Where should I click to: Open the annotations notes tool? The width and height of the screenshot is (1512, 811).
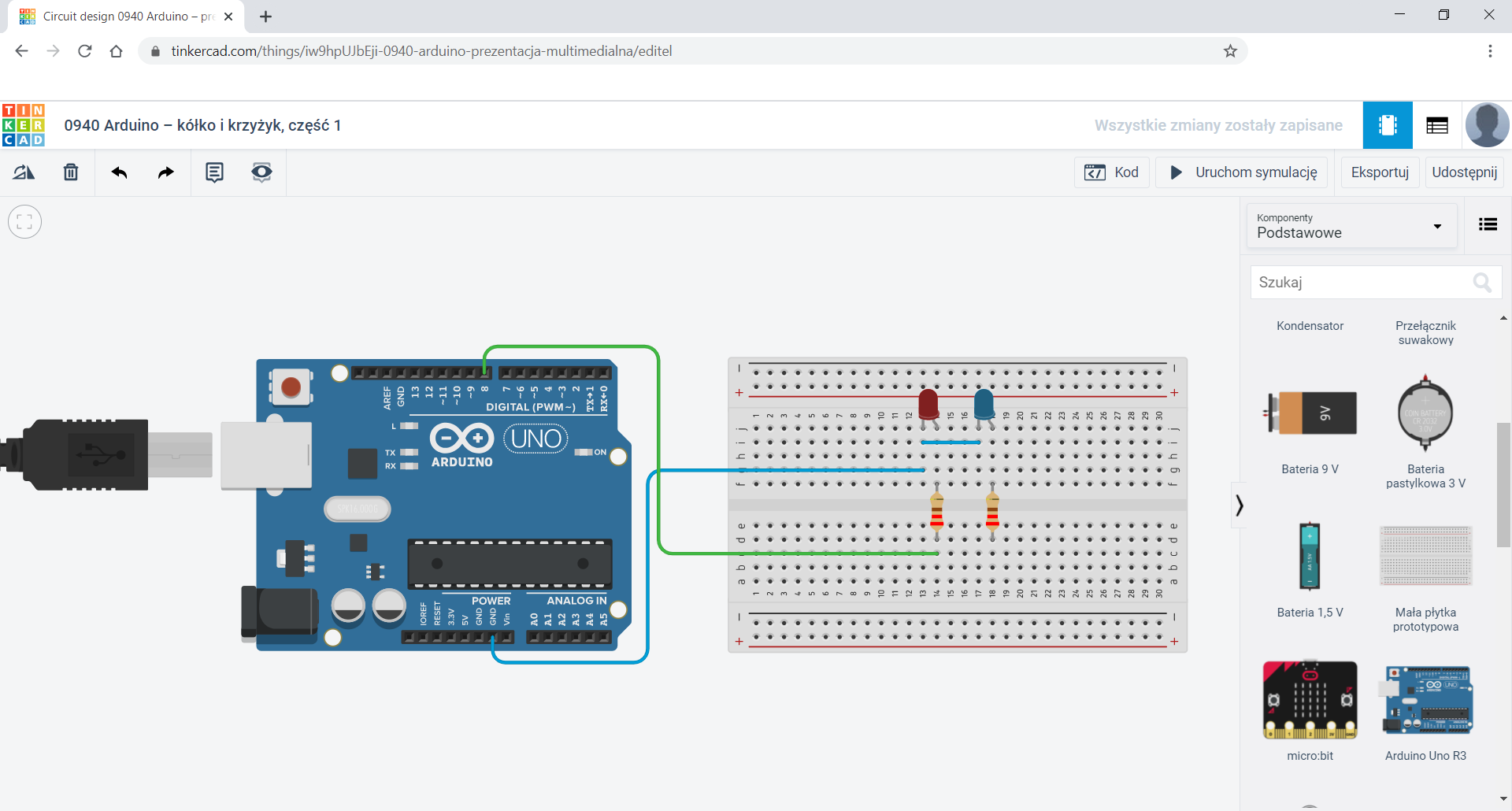point(213,172)
